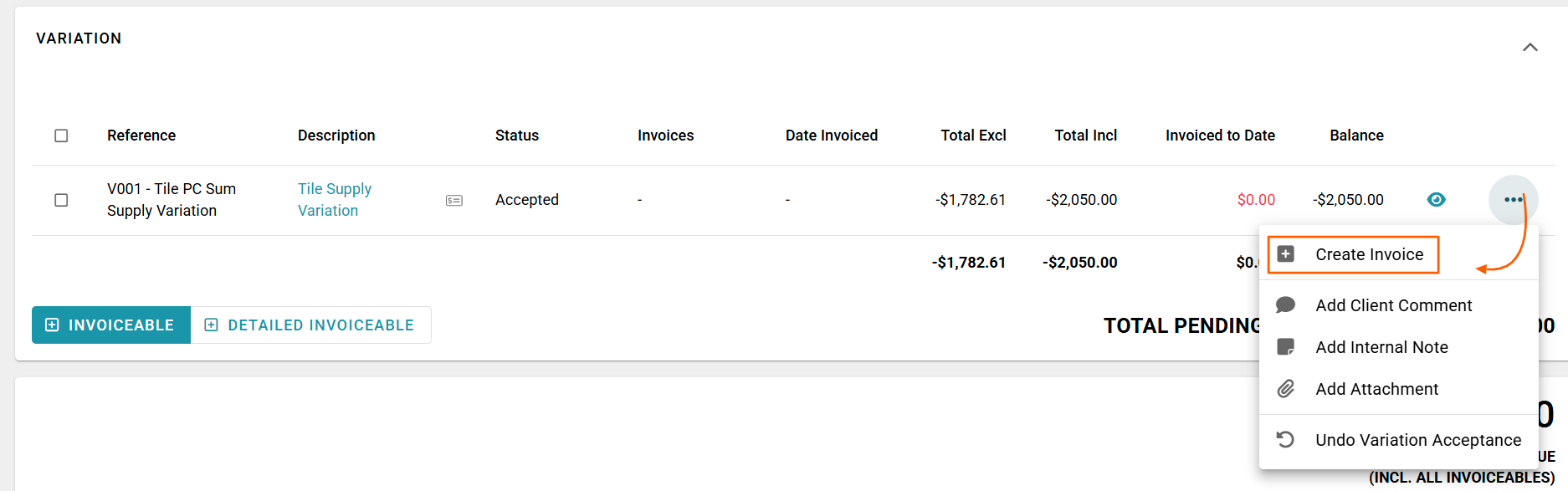Choose Add Internal Note

click(1381, 347)
